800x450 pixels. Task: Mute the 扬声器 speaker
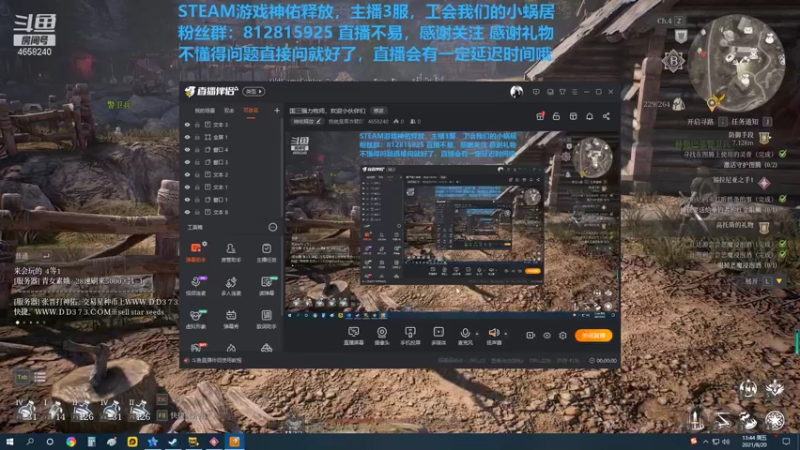point(494,336)
